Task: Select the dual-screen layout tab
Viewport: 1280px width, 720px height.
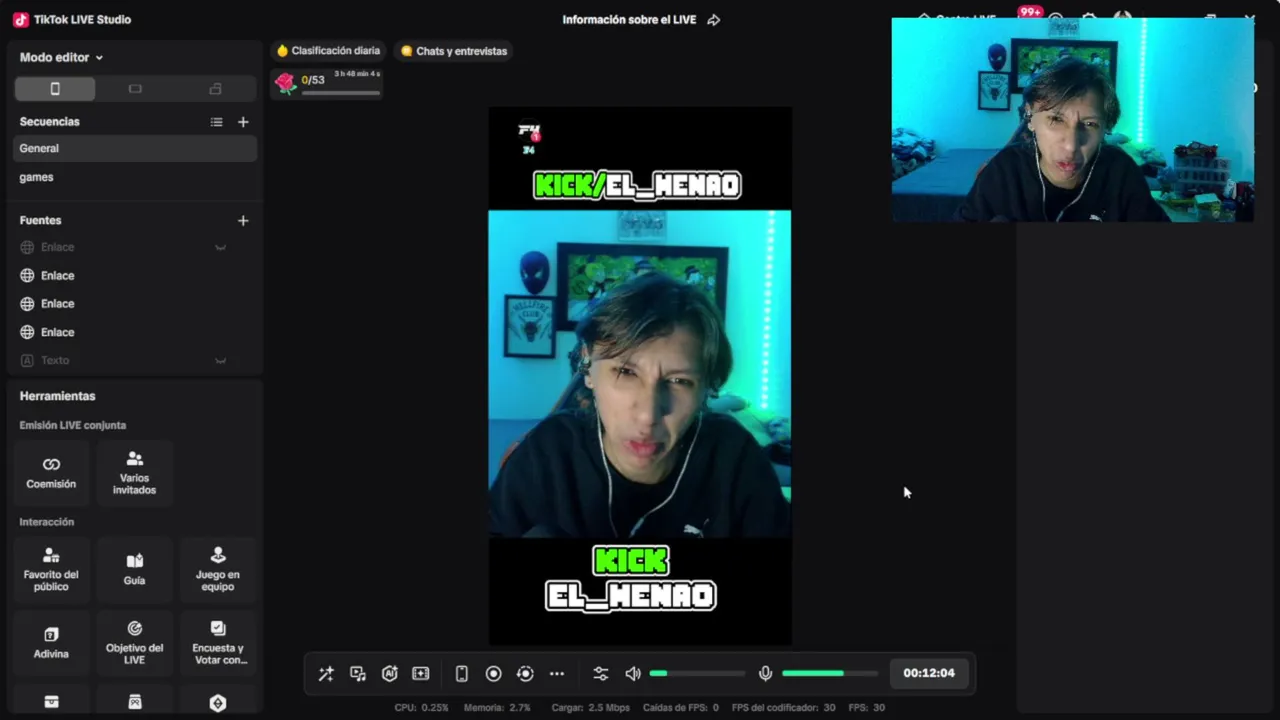Action: point(215,89)
